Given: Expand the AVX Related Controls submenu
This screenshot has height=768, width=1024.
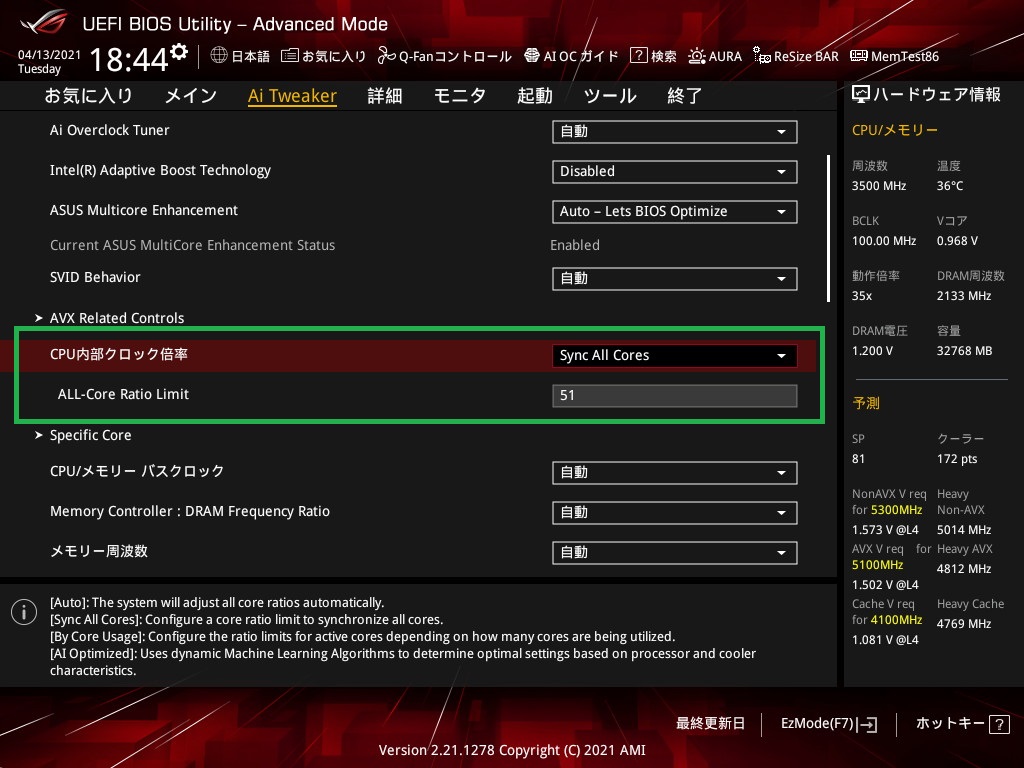Looking at the screenshot, I should 117,318.
